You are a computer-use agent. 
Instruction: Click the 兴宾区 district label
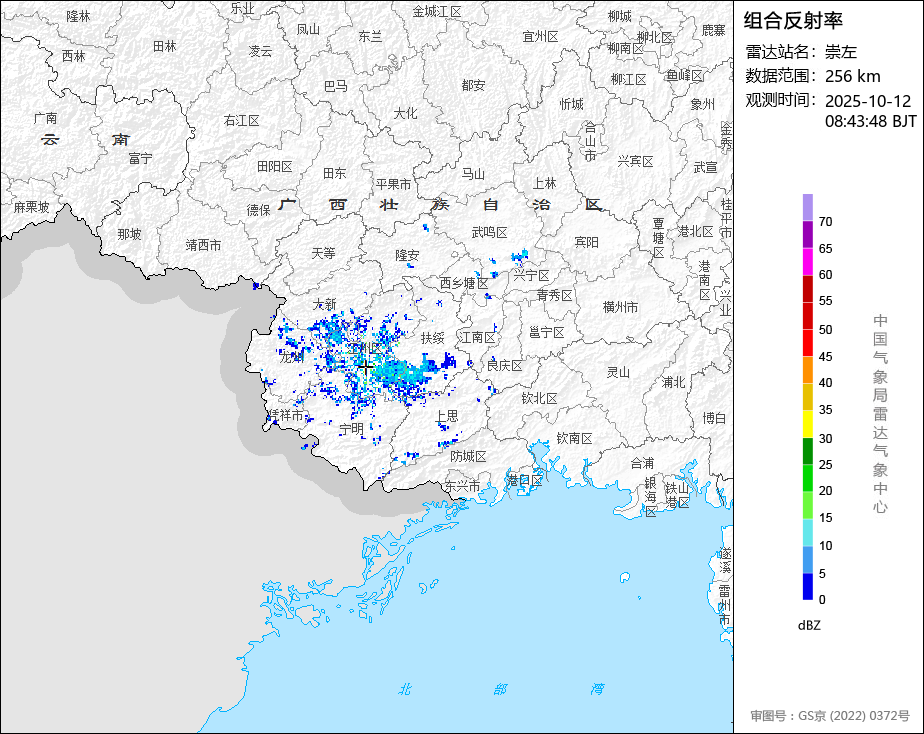(635, 161)
